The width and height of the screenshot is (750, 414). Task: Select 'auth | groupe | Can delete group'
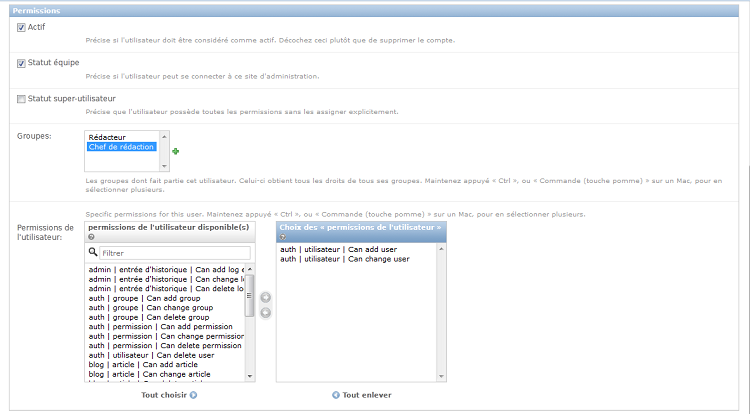[x=166, y=317]
